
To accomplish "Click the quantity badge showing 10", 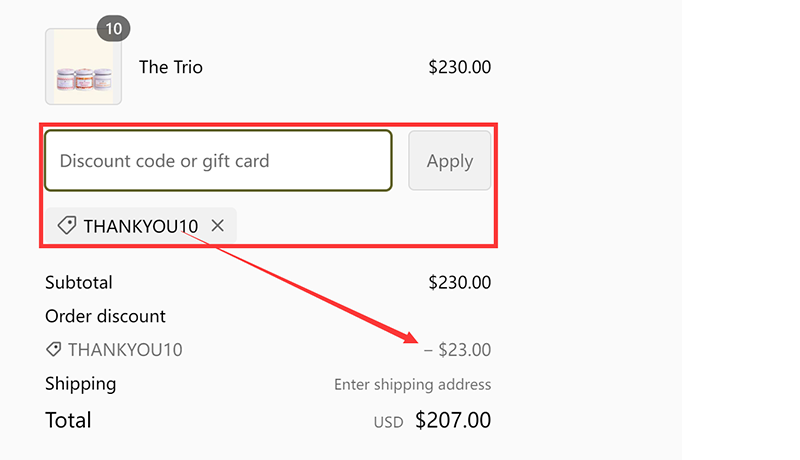I will pos(113,29).
